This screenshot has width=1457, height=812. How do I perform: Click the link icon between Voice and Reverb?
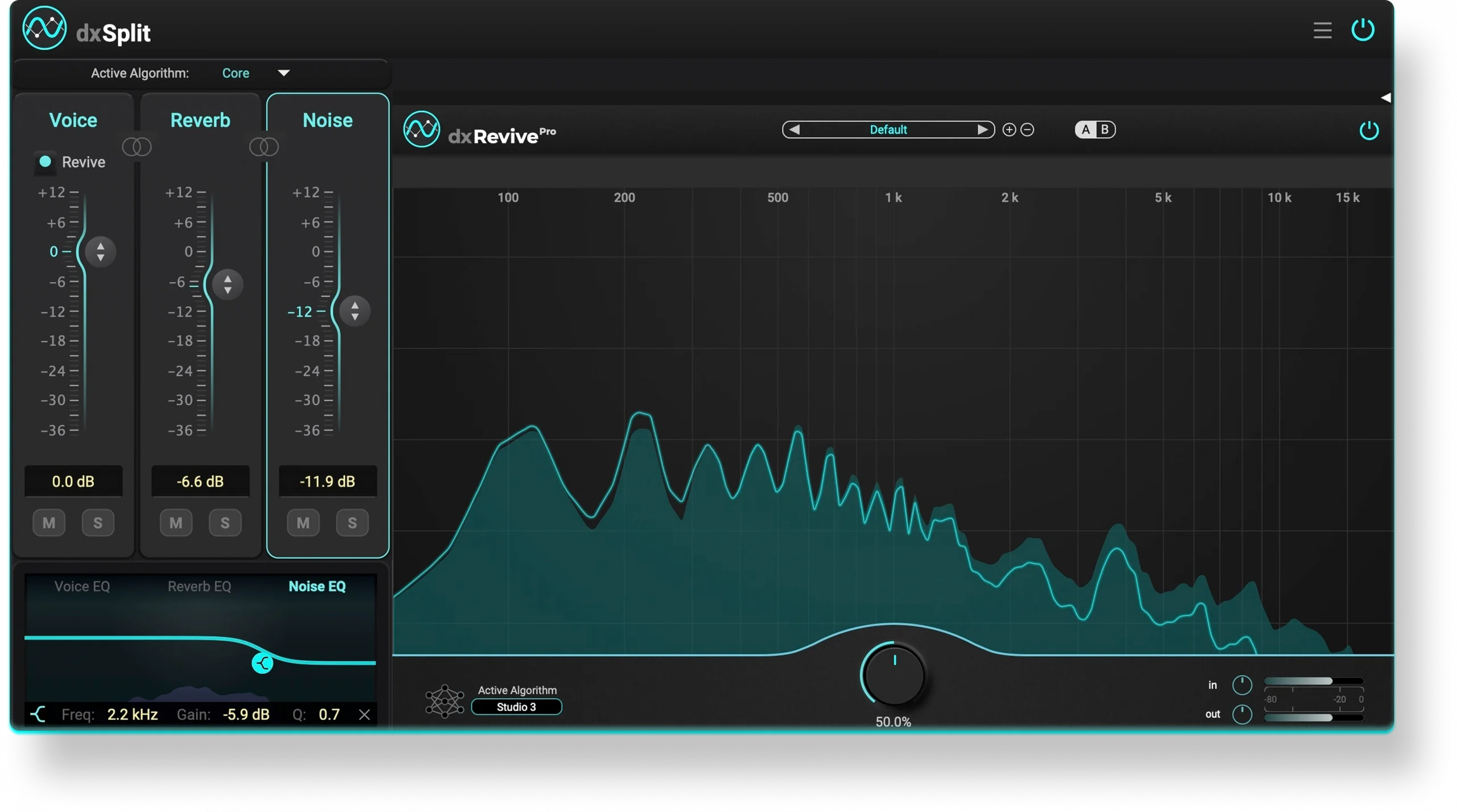tap(137, 147)
